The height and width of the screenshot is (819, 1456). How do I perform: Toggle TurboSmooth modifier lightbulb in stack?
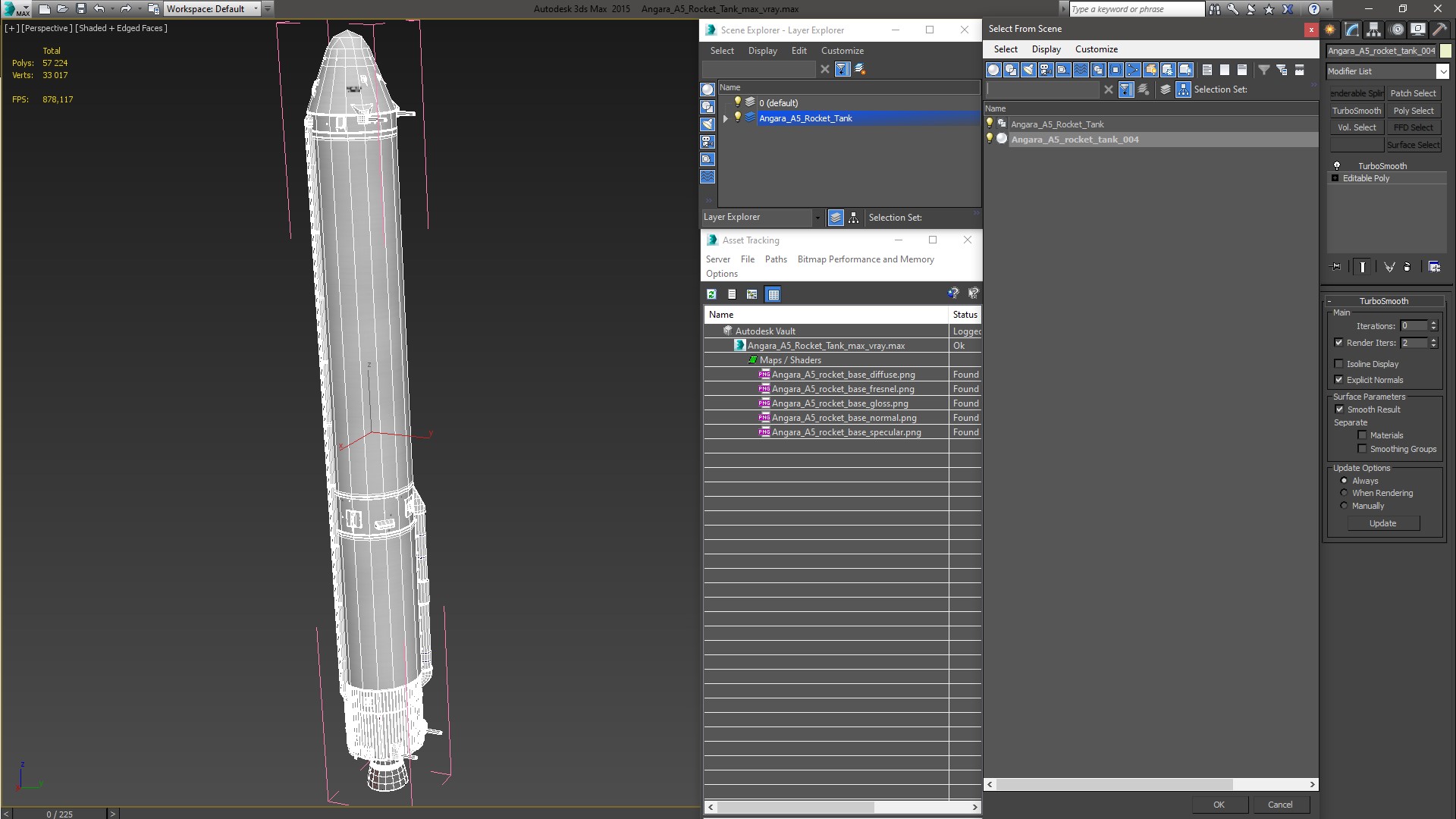tap(1336, 166)
